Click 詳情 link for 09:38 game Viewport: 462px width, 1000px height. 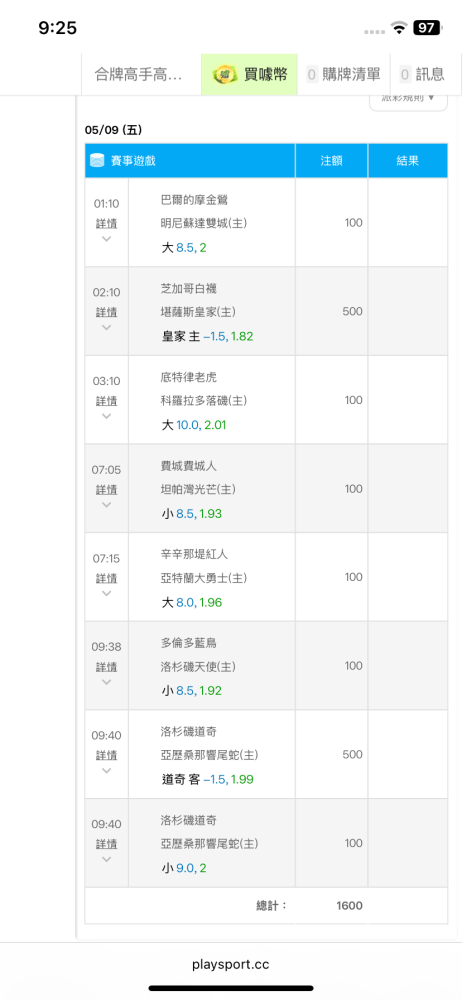pos(107,667)
